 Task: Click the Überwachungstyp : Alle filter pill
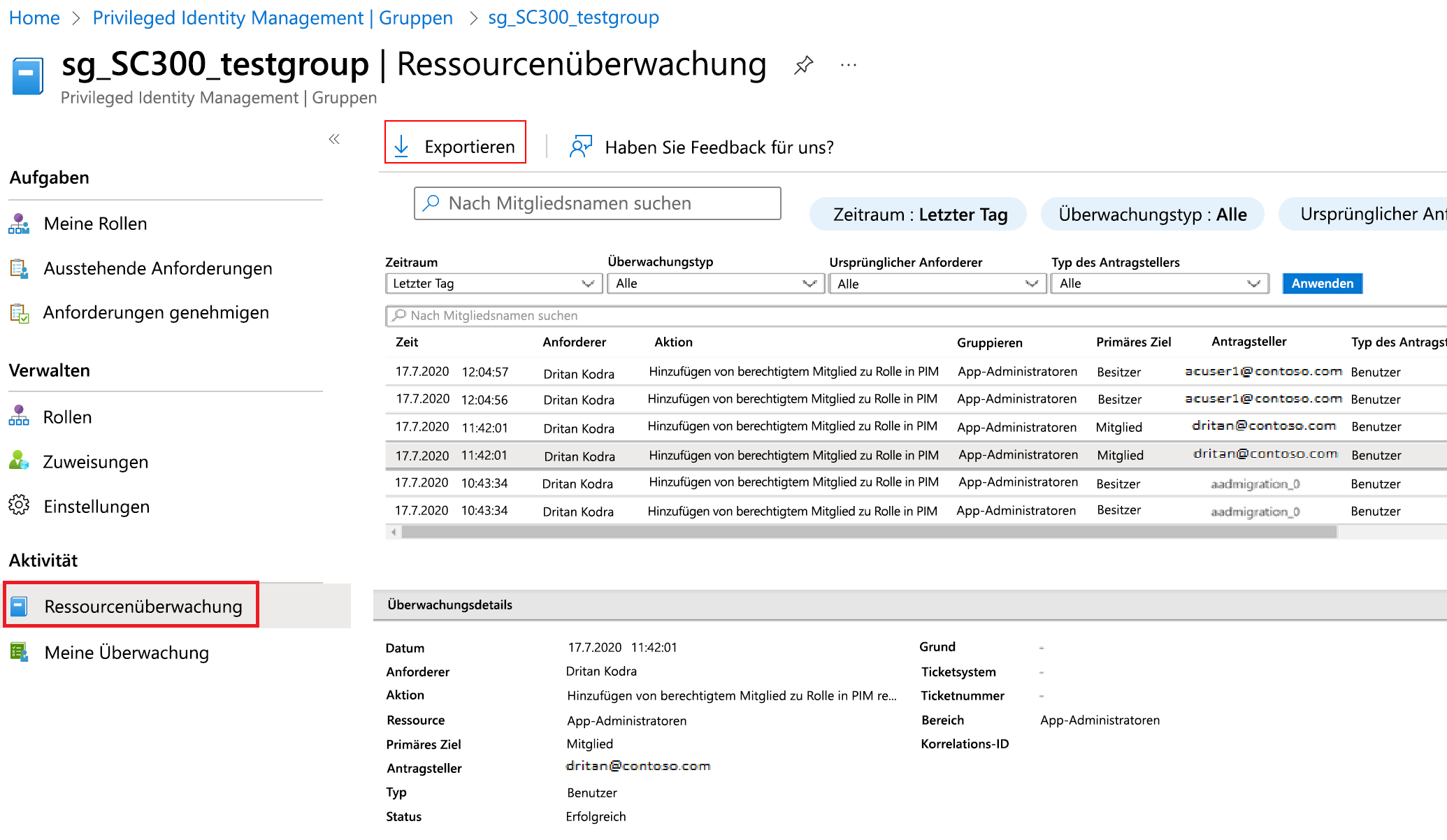point(1153,214)
